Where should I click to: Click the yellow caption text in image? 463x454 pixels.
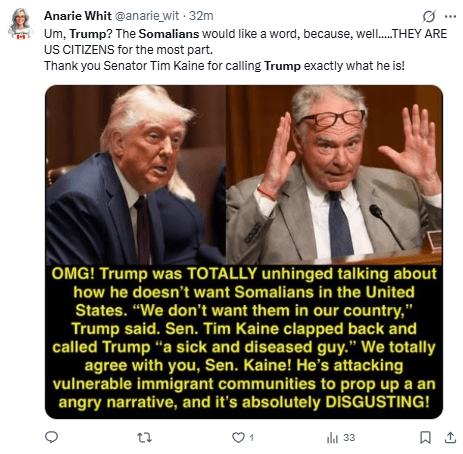pyautogui.click(x=244, y=338)
